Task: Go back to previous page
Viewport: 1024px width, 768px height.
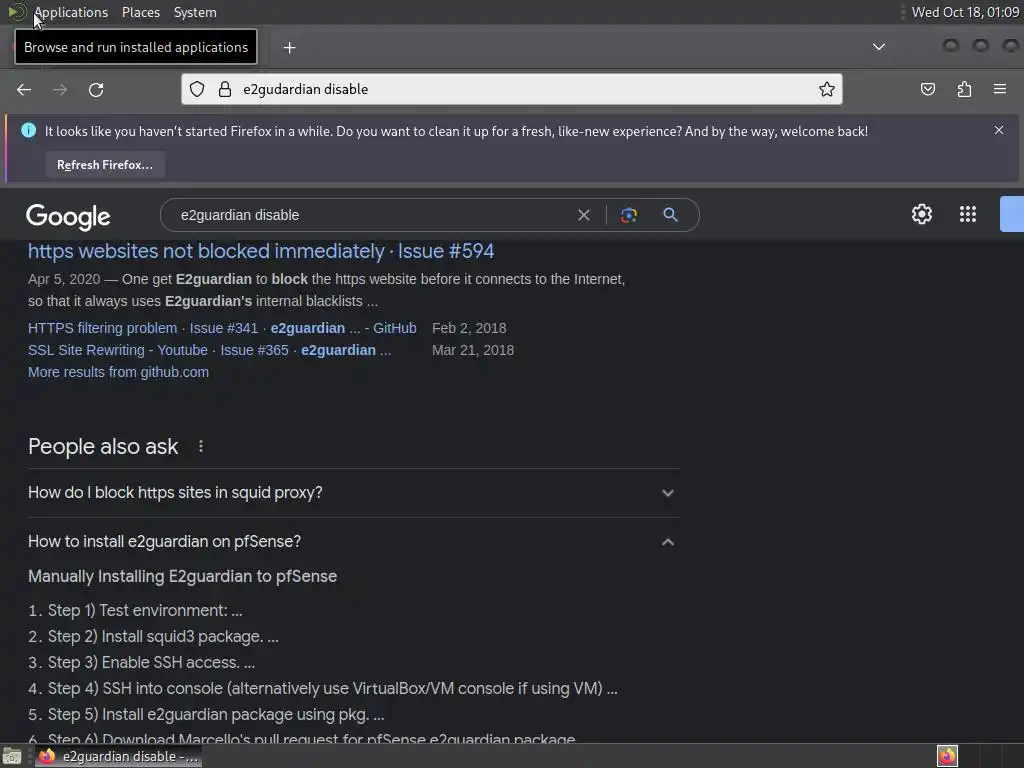Action: (x=24, y=89)
